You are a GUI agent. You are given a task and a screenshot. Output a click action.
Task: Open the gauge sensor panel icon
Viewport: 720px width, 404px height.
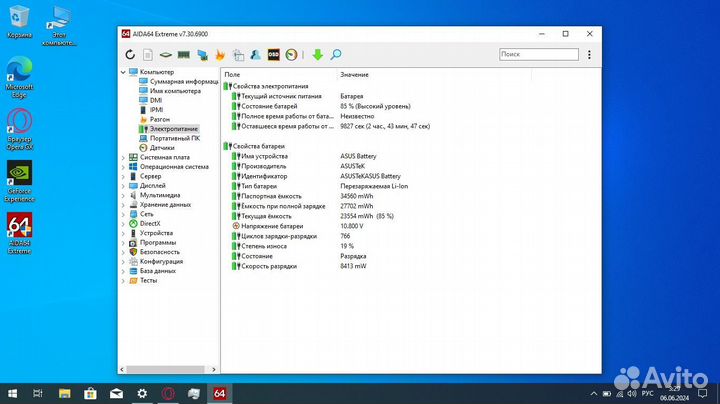point(291,55)
